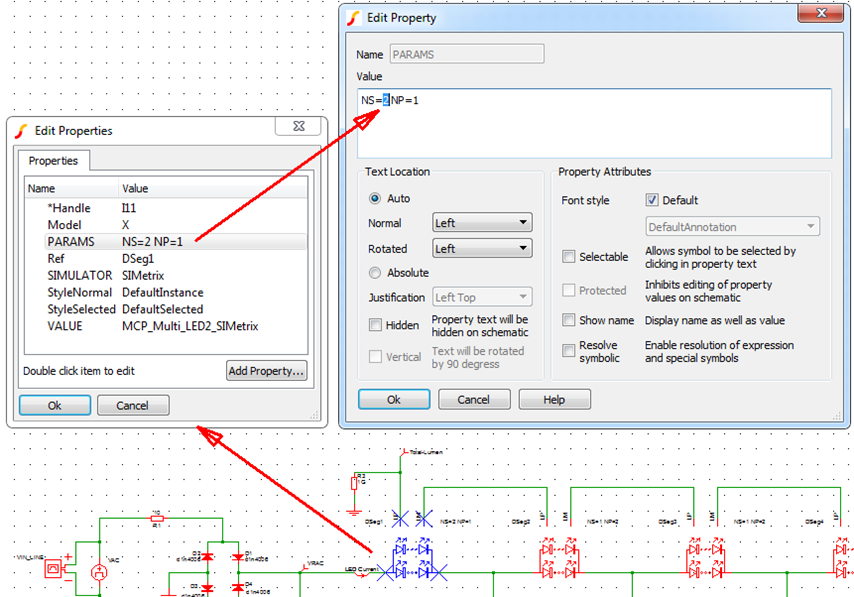The image size is (854, 597).
Task: Uncheck the Default font style checkbox
Action: (652, 200)
